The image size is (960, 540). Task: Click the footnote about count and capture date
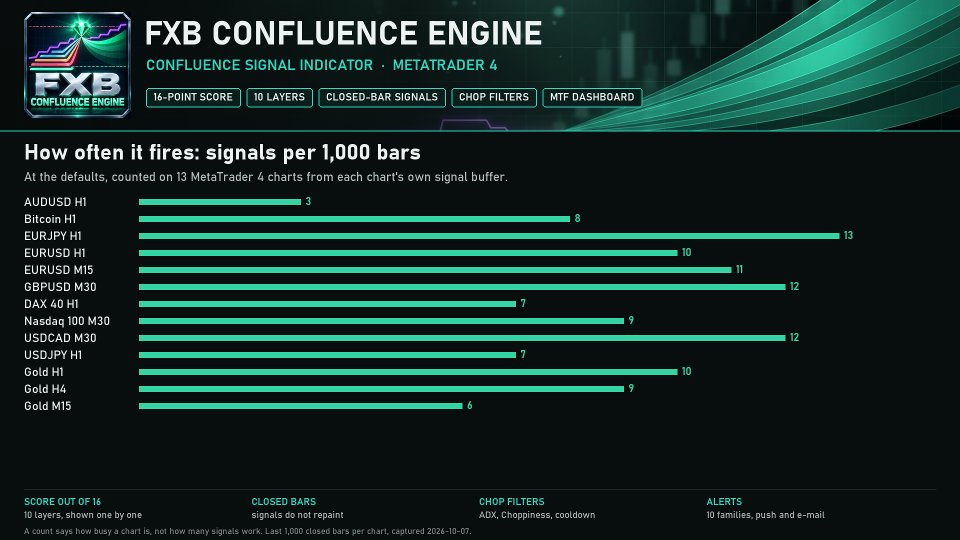247,531
